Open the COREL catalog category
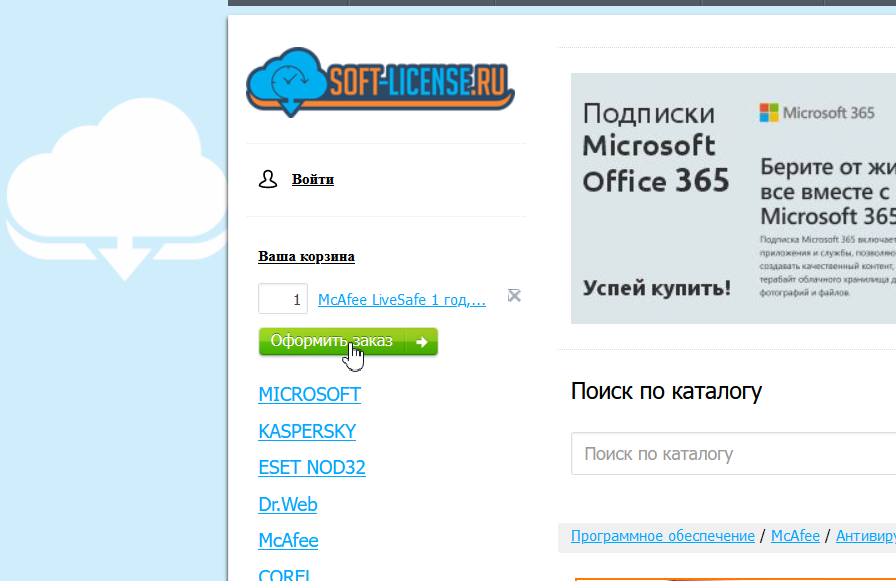The height and width of the screenshot is (581, 896). [x=285, y=574]
